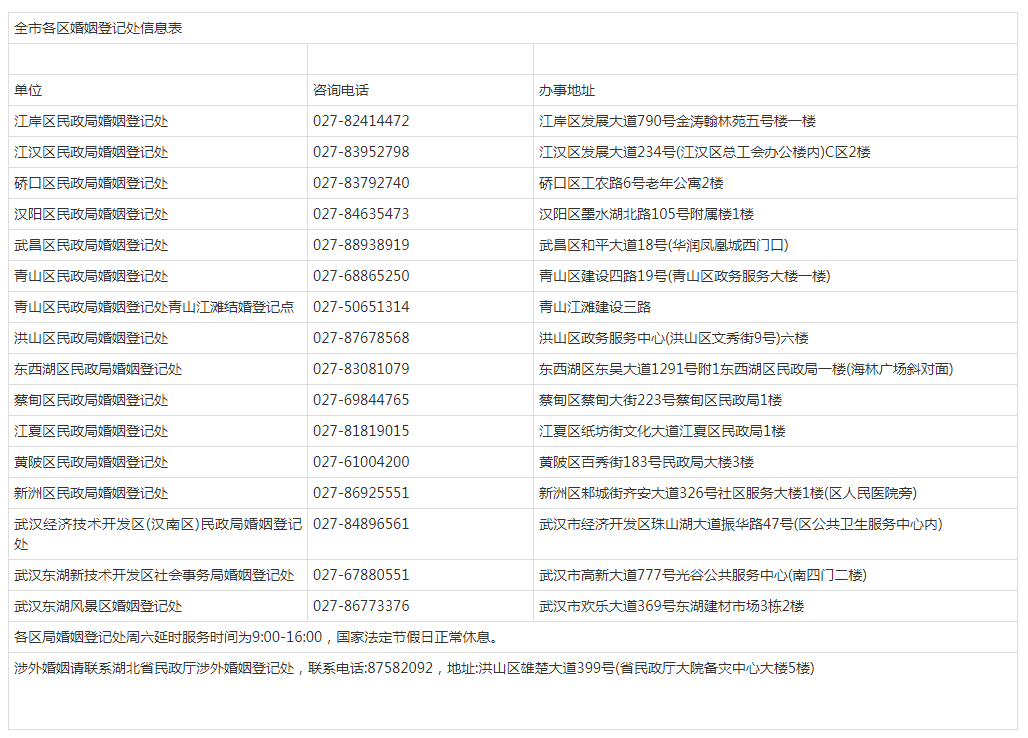Click address 新洲区邾城街齐安大道326号
This screenshot has height=738, width=1028.
tap(728, 493)
